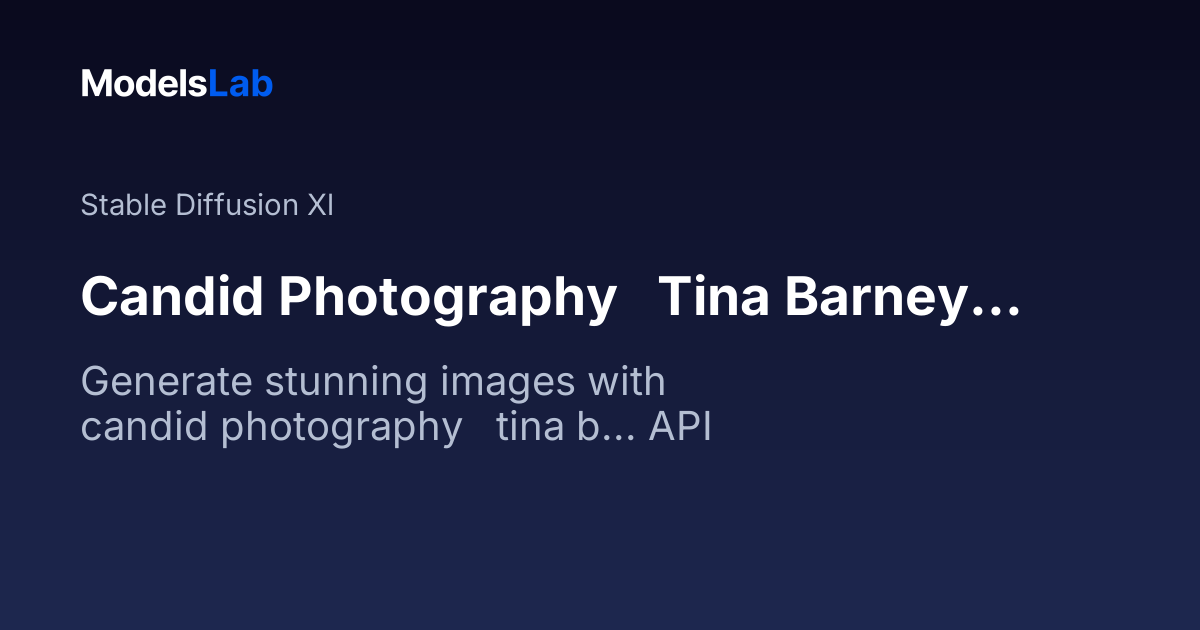The height and width of the screenshot is (630, 1200).
Task: Click the "Xl" suffix in the subtitle
Action: coord(319,206)
